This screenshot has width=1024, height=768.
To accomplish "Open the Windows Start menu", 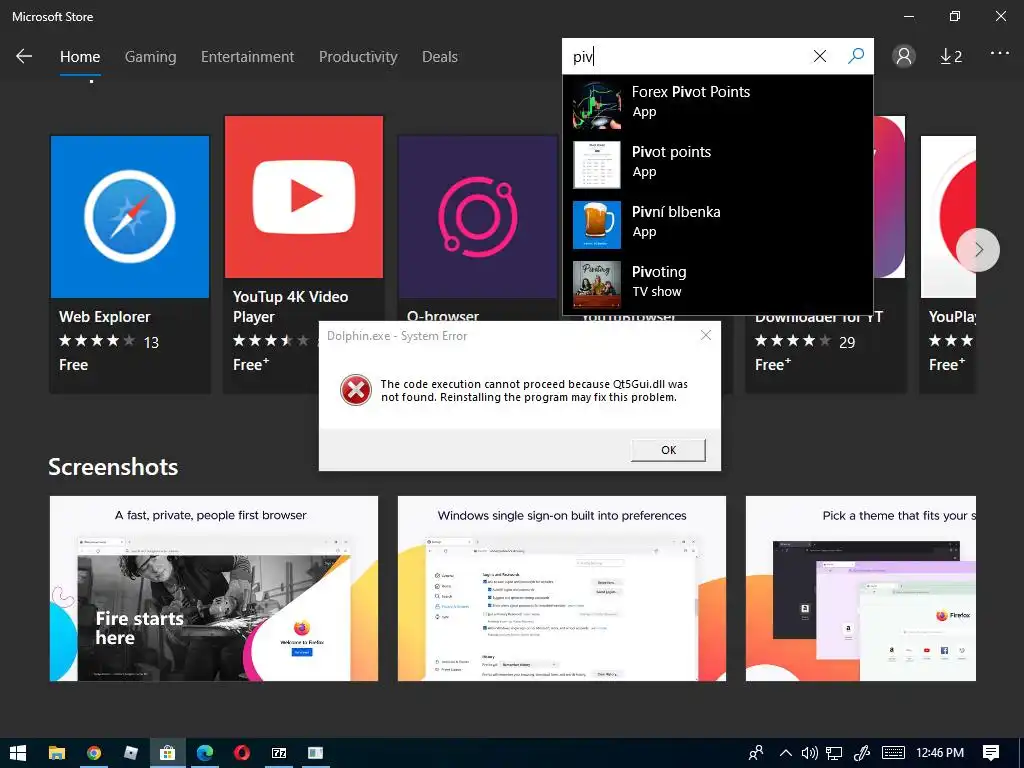I will pyautogui.click(x=18, y=753).
